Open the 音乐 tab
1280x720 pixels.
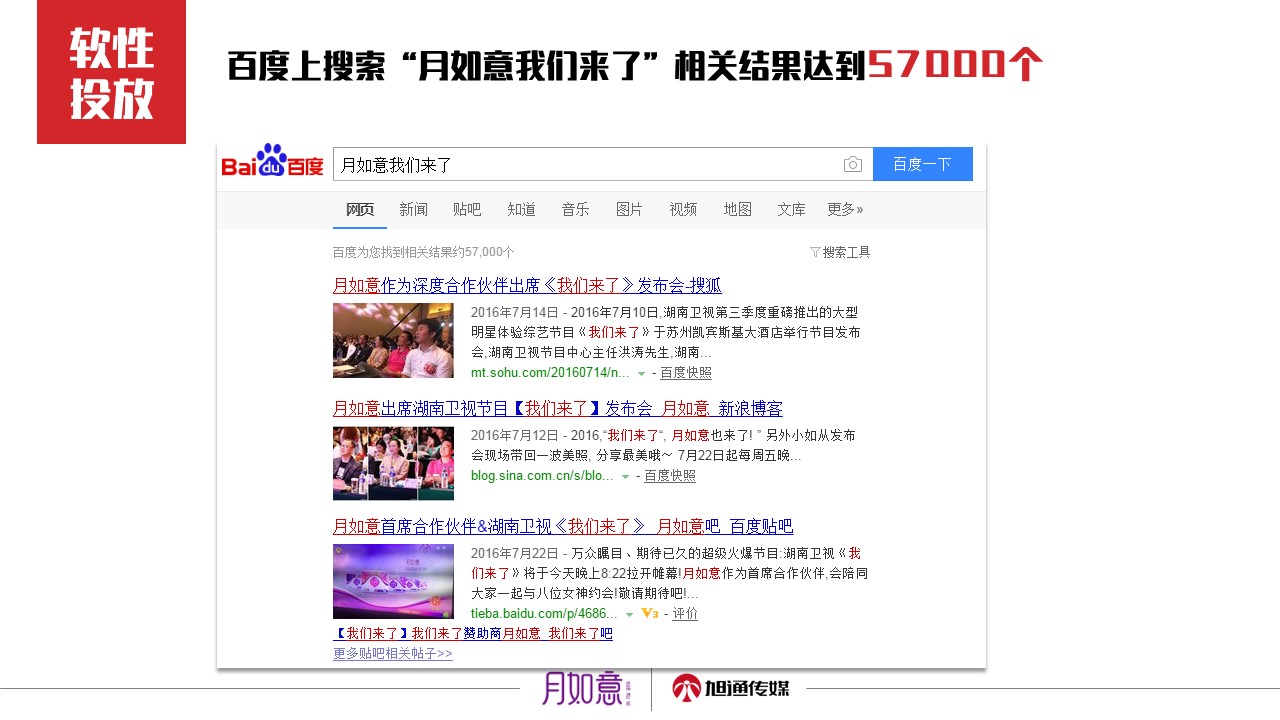coord(575,209)
